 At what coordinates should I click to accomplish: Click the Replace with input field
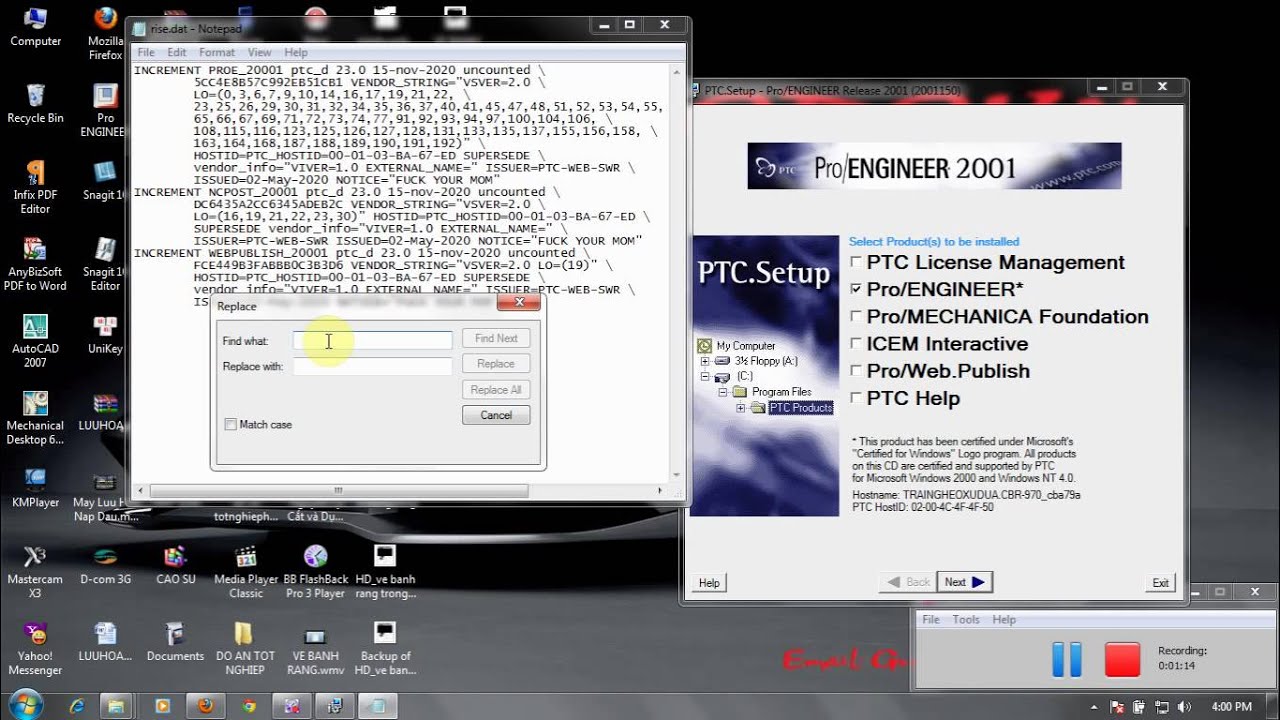click(372, 367)
